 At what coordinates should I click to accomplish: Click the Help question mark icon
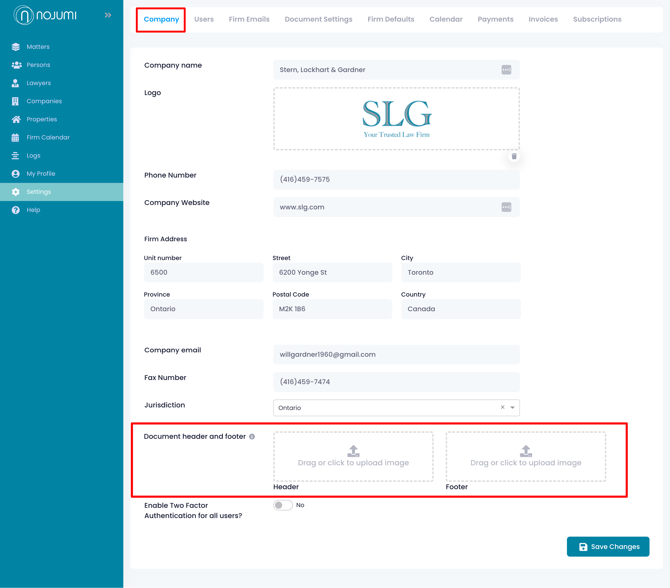(16, 210)
